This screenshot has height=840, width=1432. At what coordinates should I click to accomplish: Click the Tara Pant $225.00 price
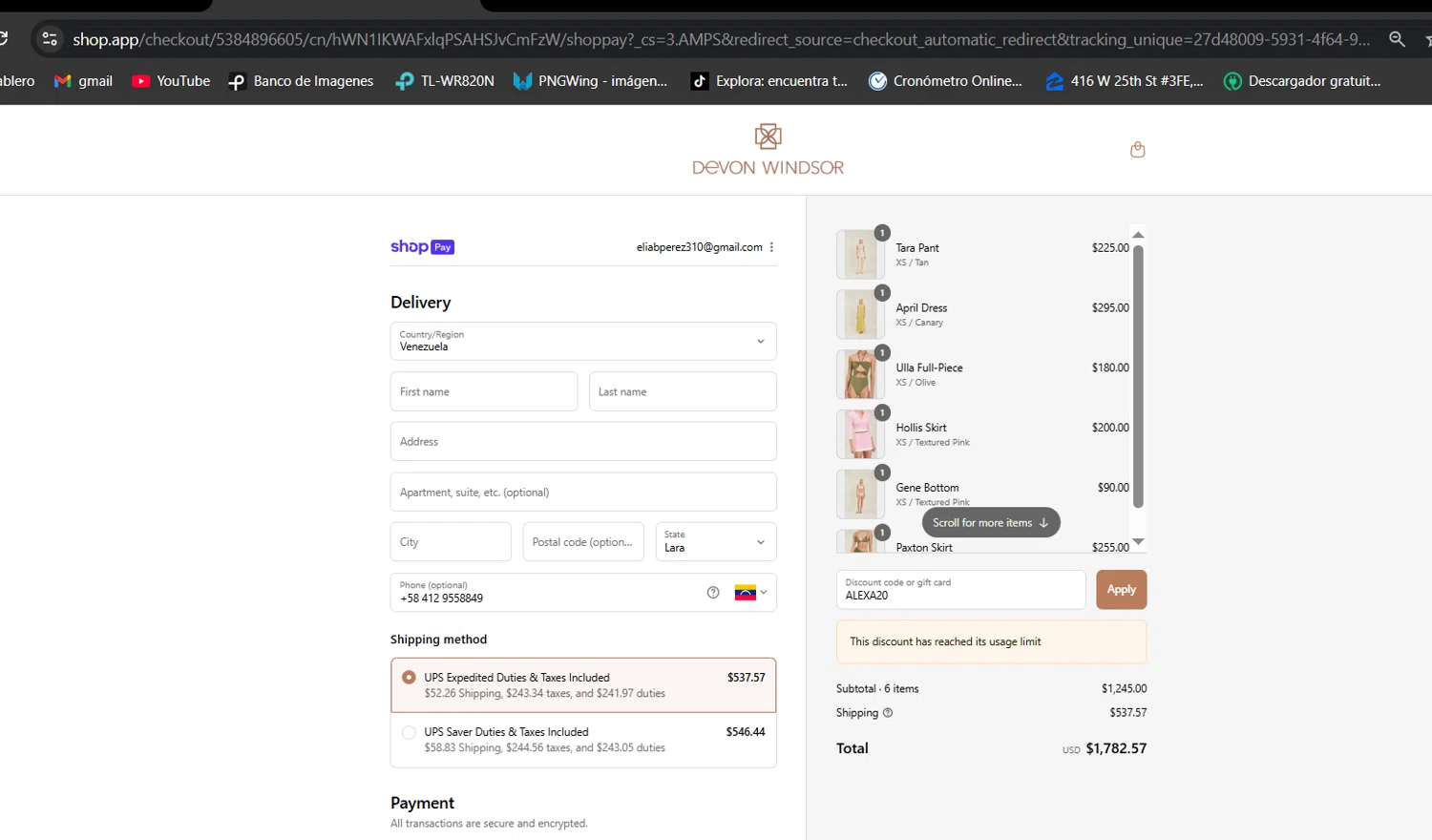click(x=1110, y=248)
